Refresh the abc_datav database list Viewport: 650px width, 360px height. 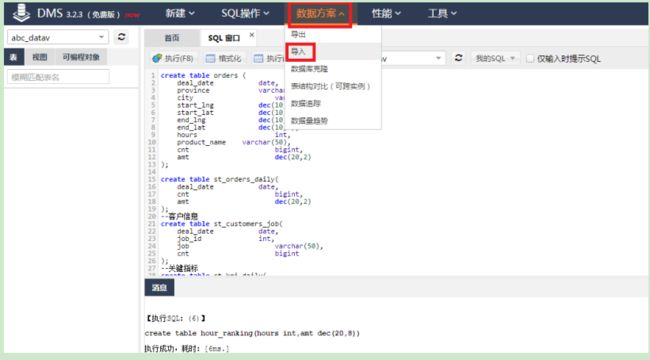pyautogui.click(x=121, y=37)
